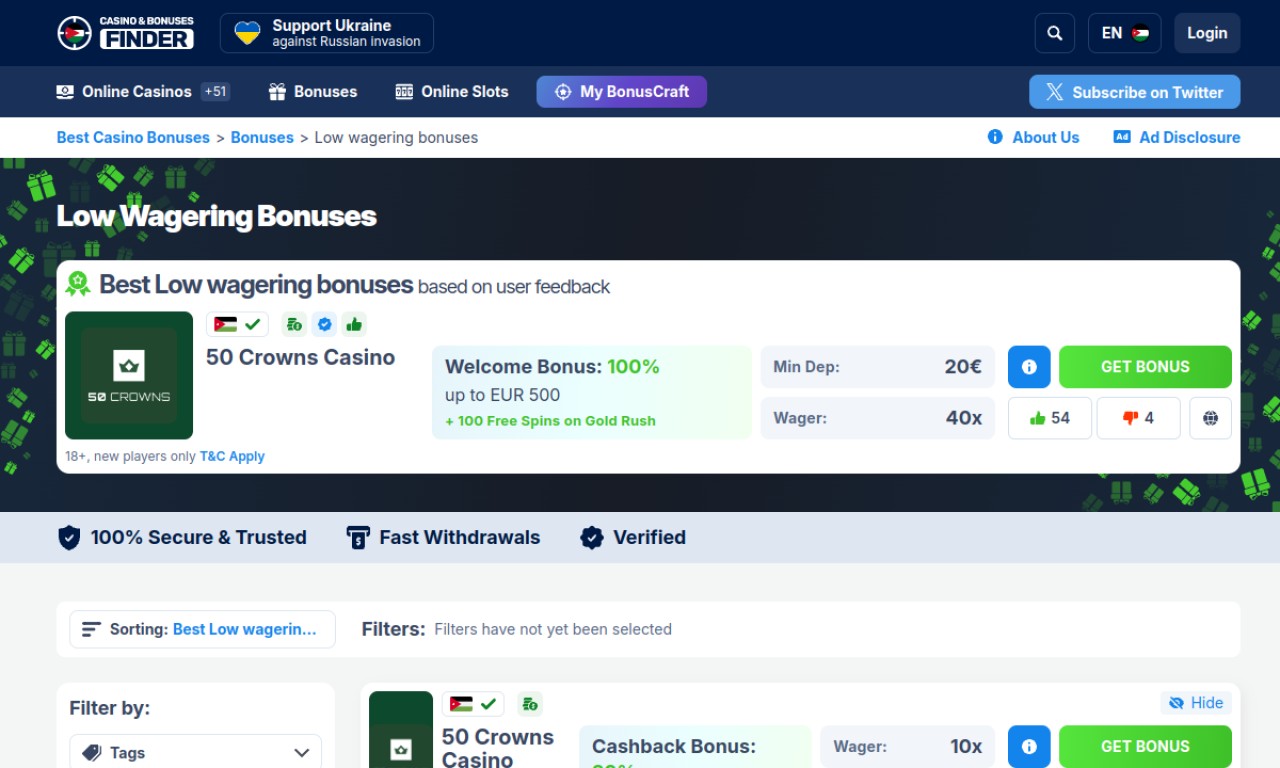
Task: Click the globe icon button on the Welcome Bonus card
Action: pyautogui.click(x=1211, y=418)
